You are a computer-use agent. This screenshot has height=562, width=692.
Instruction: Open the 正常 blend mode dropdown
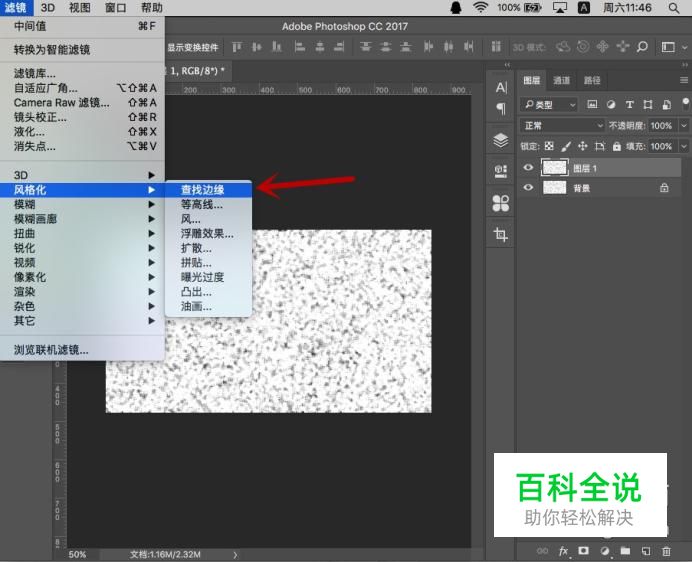pyautogui.click(x=562, y=126)
